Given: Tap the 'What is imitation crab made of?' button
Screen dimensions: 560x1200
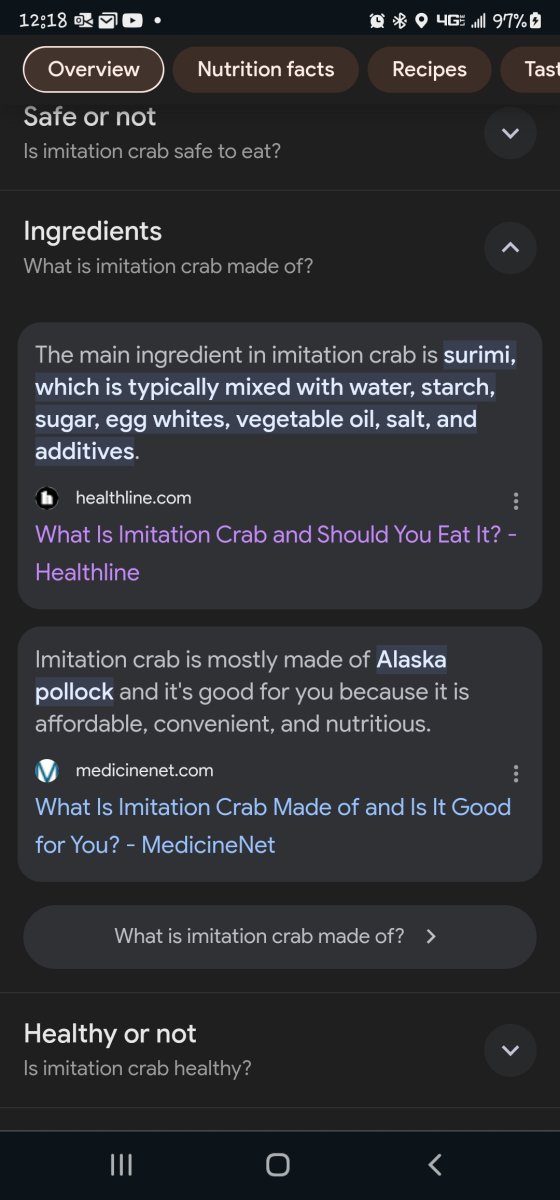Looking at the screenshot, I should (x=280, y=937).
